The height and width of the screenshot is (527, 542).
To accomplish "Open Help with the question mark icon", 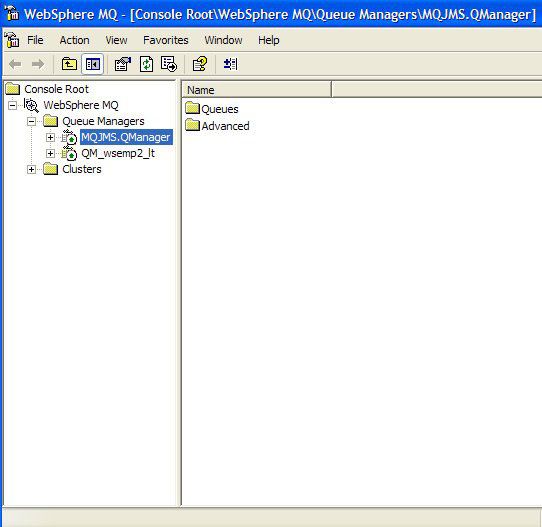I will point(199,64).
